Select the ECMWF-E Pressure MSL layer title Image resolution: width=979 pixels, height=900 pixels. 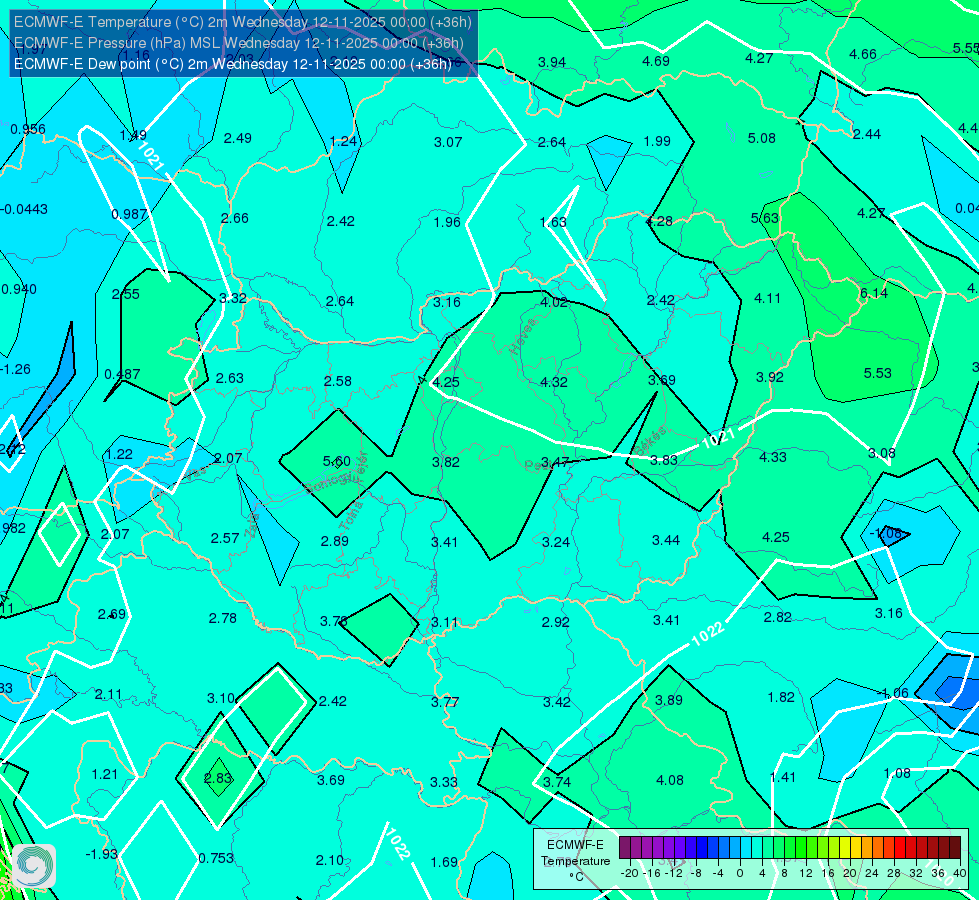tap(239, 43)
